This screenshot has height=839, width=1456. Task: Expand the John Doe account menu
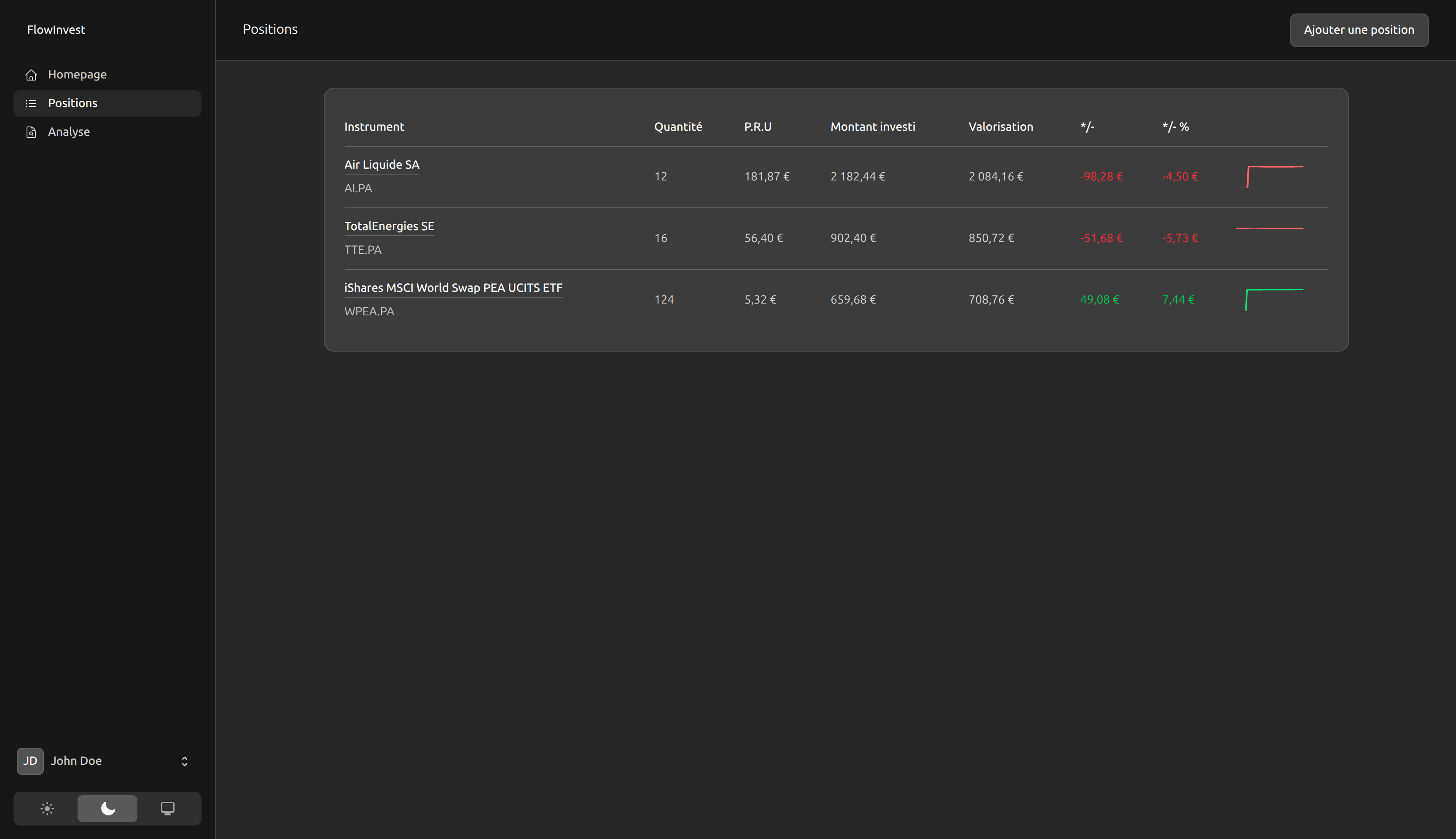point(184,761)
